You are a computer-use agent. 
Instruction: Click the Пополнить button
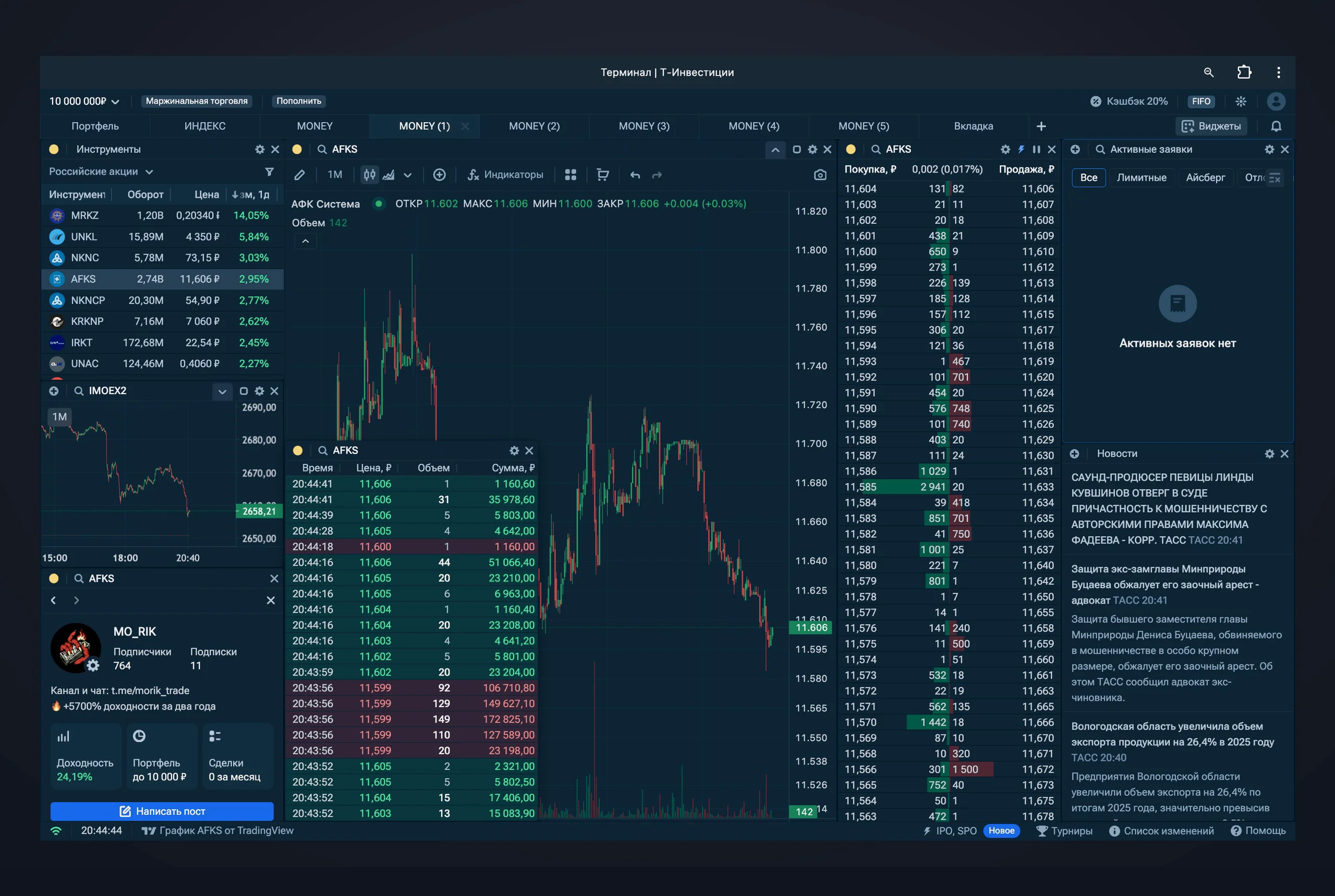tap(299, 101)
